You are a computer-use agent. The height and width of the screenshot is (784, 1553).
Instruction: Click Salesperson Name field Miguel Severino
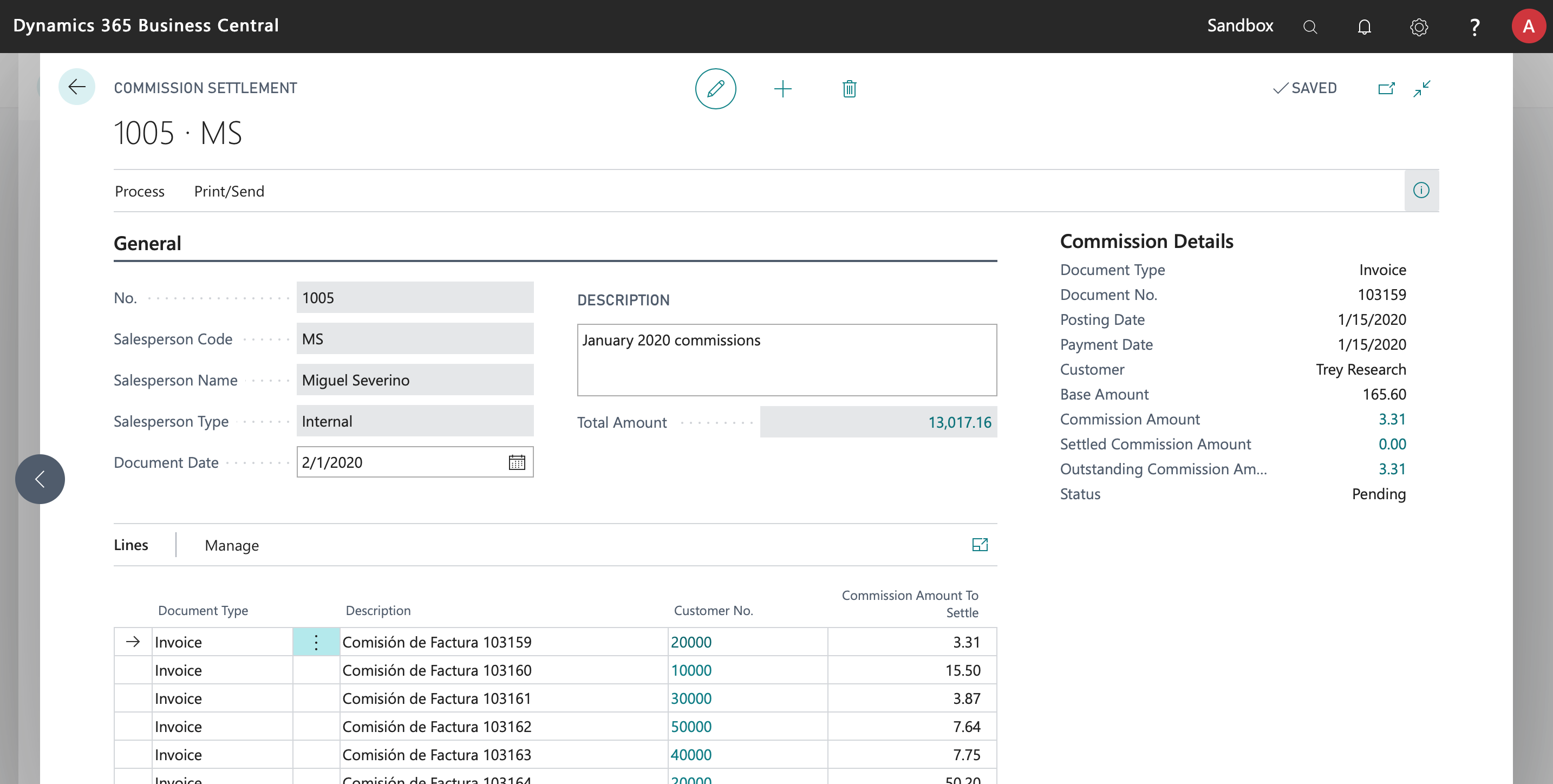[415, 380]
